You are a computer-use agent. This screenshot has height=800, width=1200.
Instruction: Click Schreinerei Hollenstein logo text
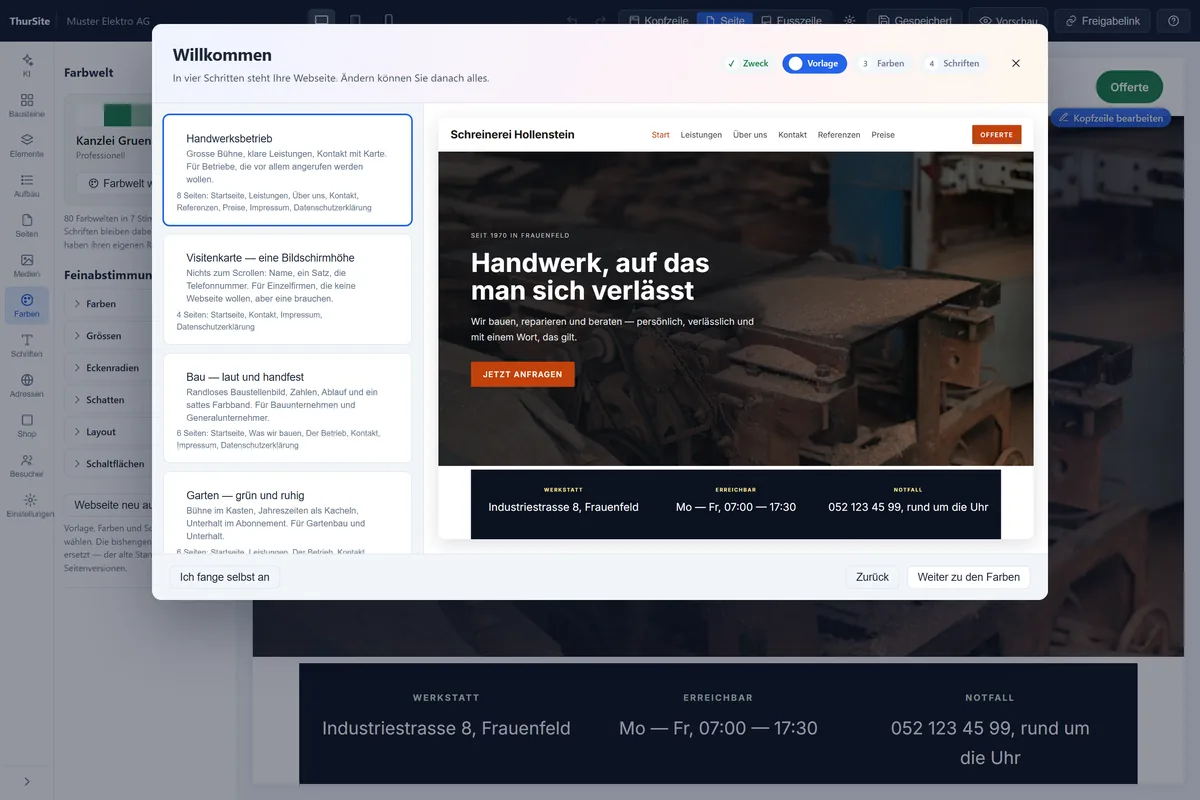pos(512,134)
